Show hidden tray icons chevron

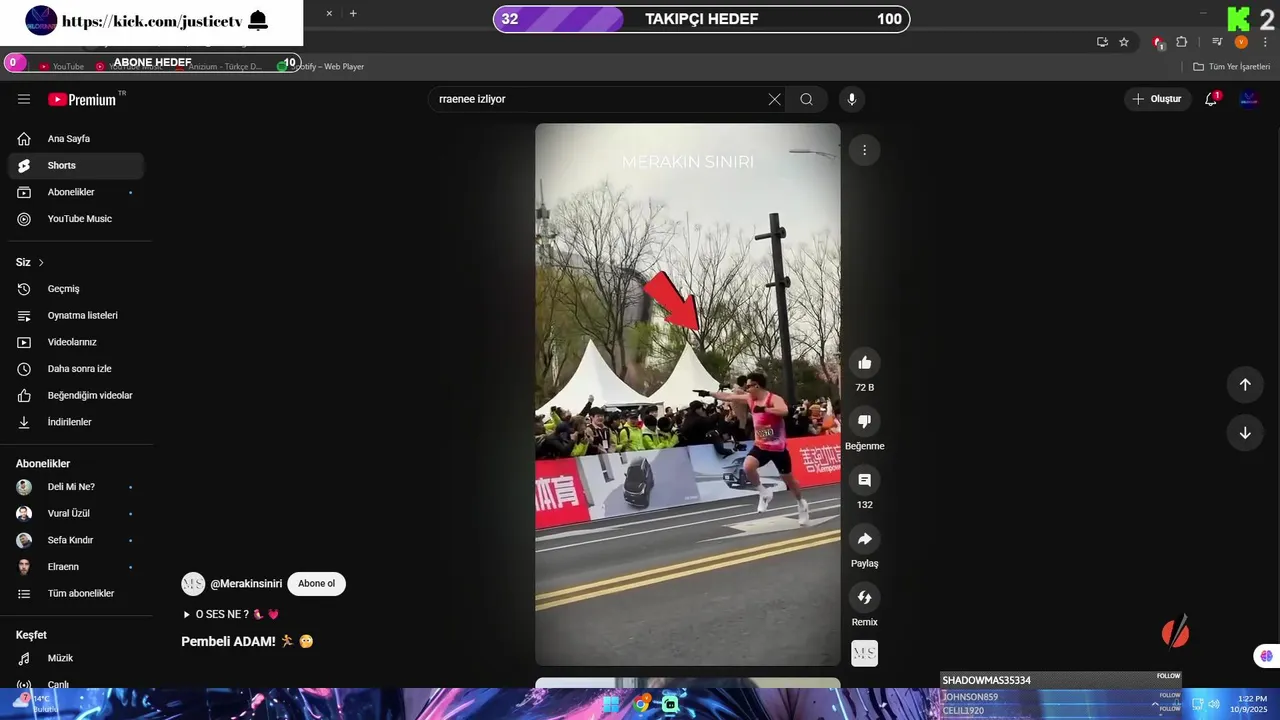tap(1155, 704)
